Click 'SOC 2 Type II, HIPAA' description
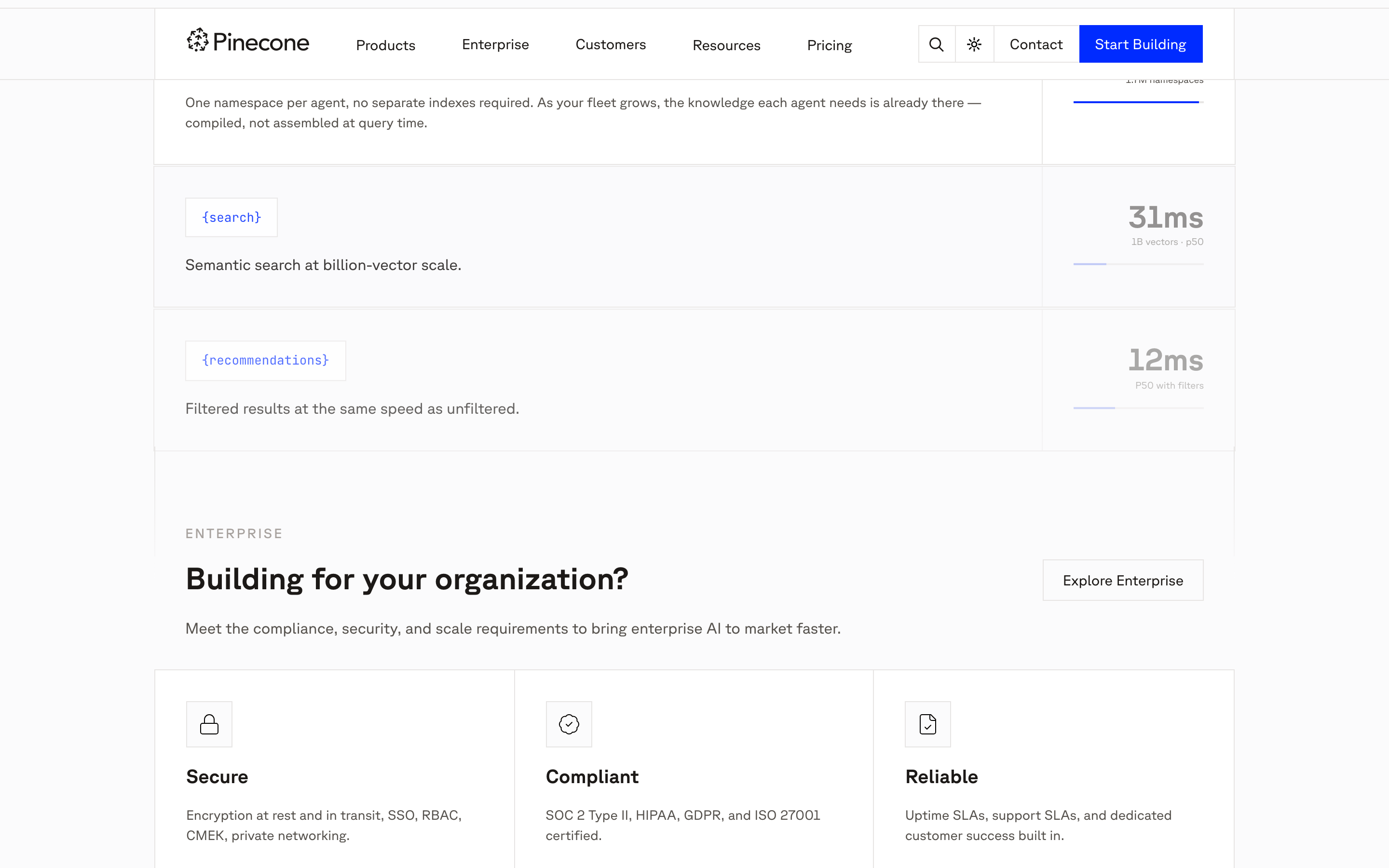The height and width of the screenshot is (868, 1389). pos(682,825)
